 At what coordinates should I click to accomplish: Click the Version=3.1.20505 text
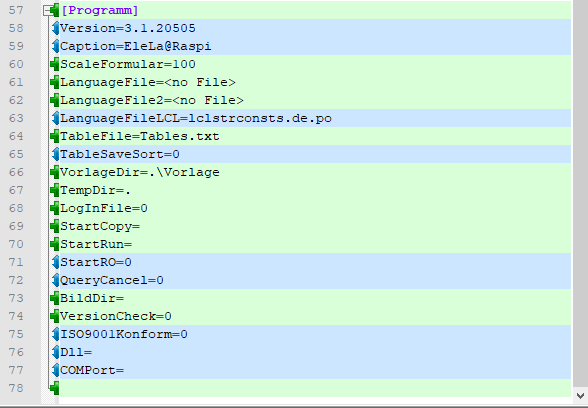128,28
